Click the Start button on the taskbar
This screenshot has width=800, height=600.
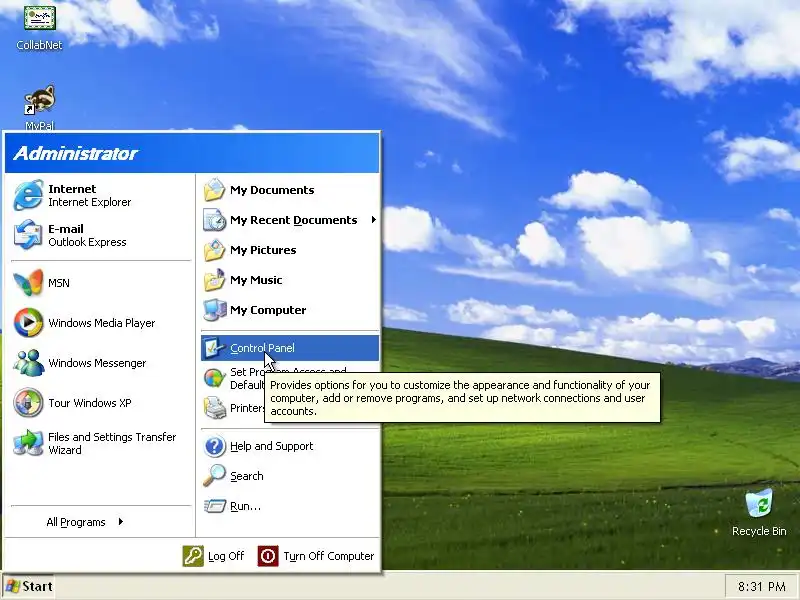click(29, 586)
